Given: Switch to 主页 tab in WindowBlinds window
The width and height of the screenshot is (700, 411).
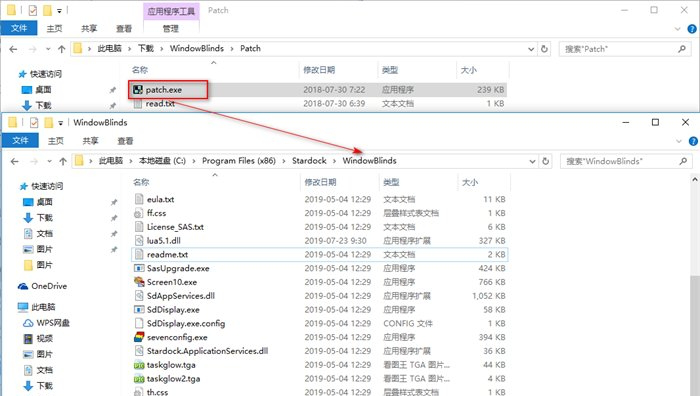Looking at the screenshot, I should pos(56,141).
